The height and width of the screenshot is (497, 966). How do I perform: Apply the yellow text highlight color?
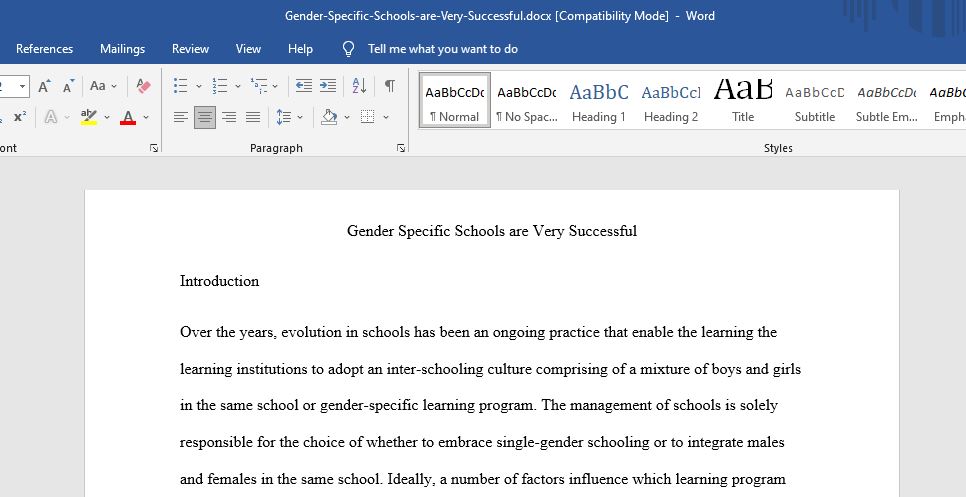coord(89,117)
